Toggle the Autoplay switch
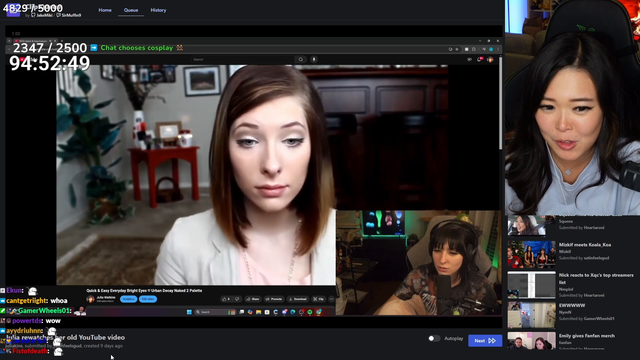The width and height of the screenshot is (640, 360). click(434, 338)
